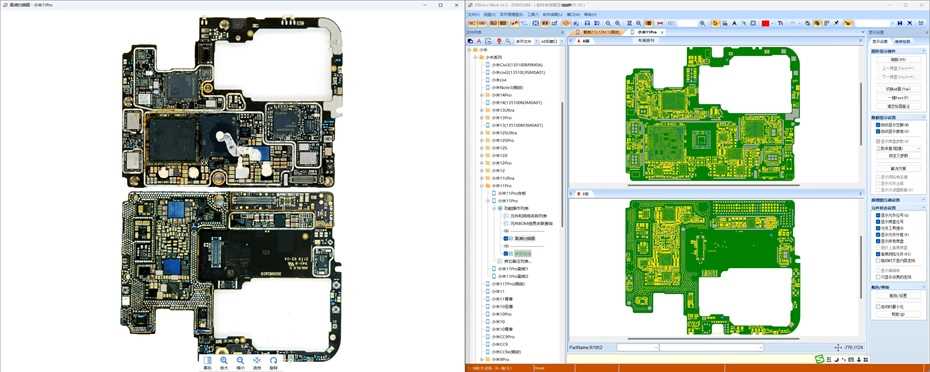This screenshot has width=930, height=372.
Task: Click the 刷新(R) button in right panel
Action: (x=897, y=60)
